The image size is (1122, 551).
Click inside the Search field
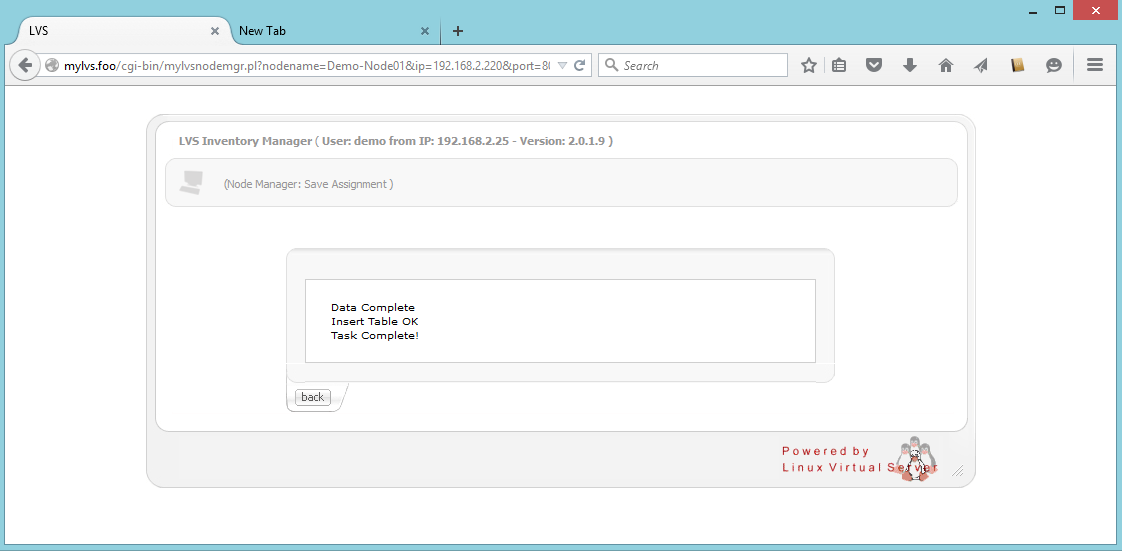[700, 65]
